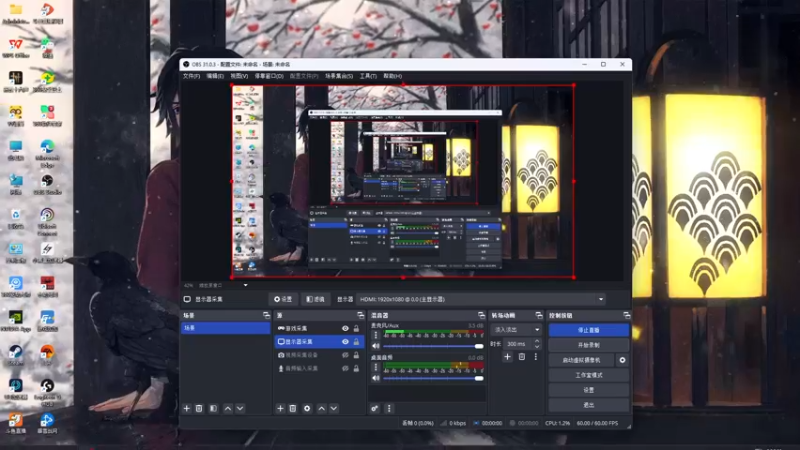This screenshot has height=450, width=800.
Task: Adjust 桌面音频 volume slider
Action: pyautogui.click(x=433, y=379)
